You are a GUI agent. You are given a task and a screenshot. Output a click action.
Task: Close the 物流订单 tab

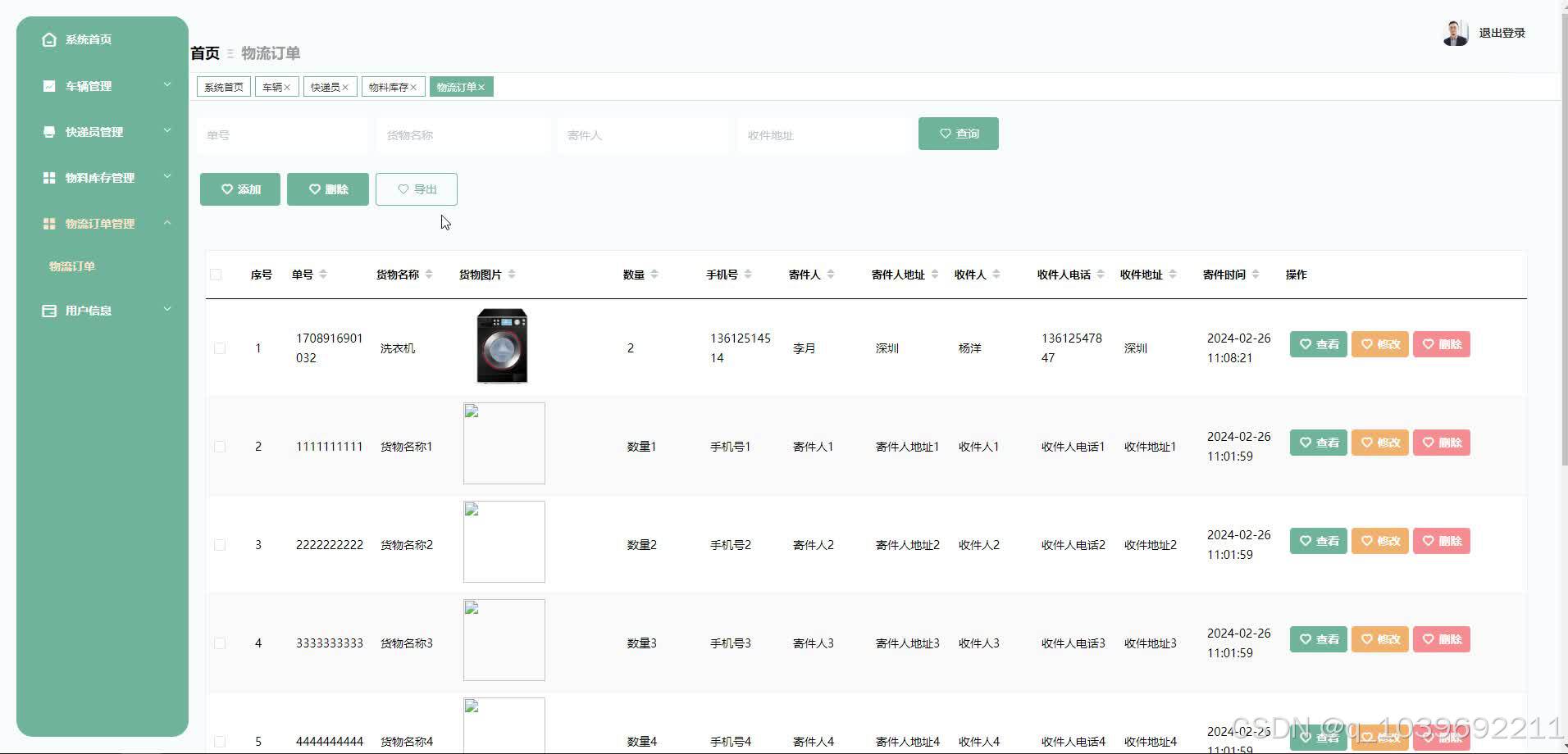481,88
